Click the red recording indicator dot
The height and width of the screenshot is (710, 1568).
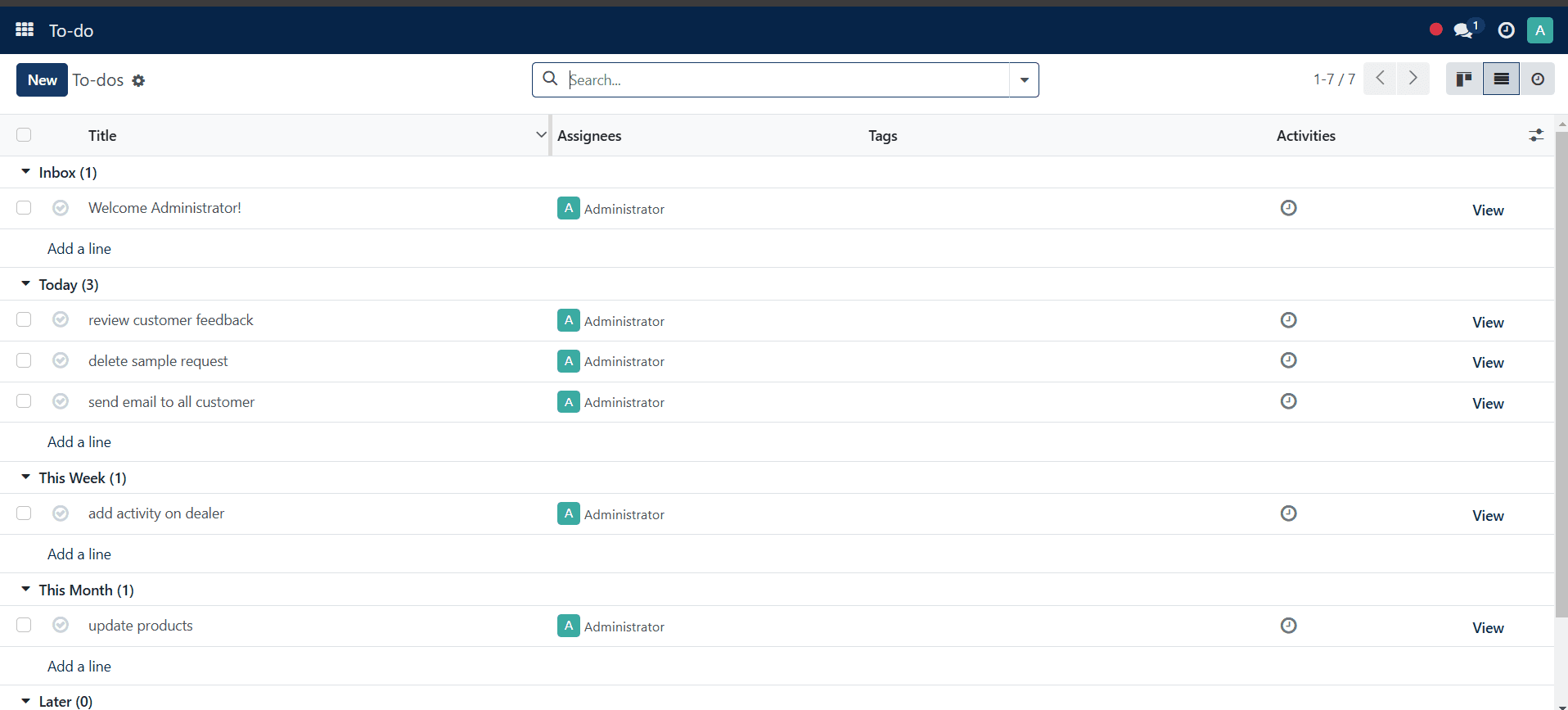tap(1435, 29)
